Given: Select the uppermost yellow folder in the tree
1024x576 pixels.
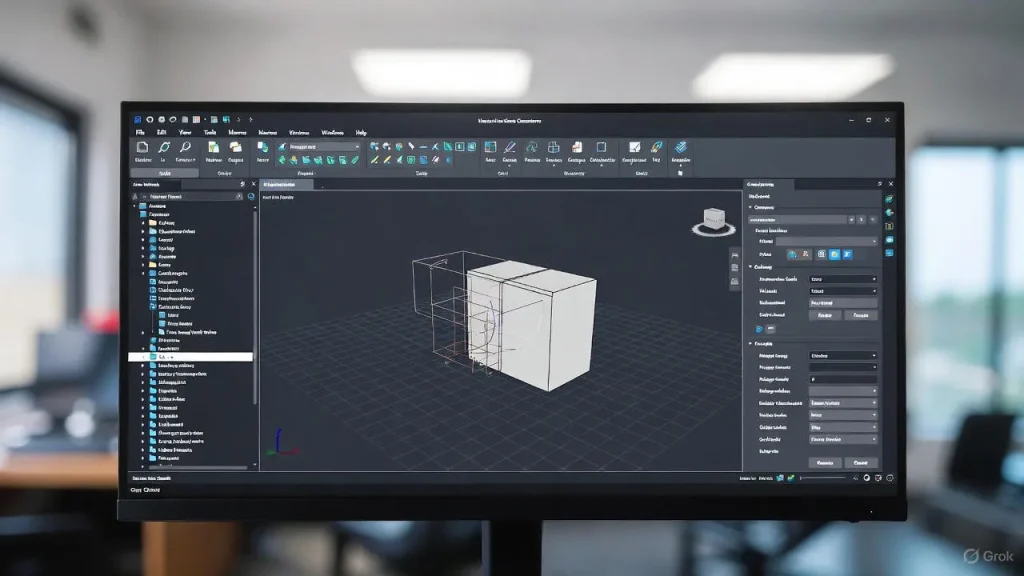Looking at the screenshot, I should 153,223.
